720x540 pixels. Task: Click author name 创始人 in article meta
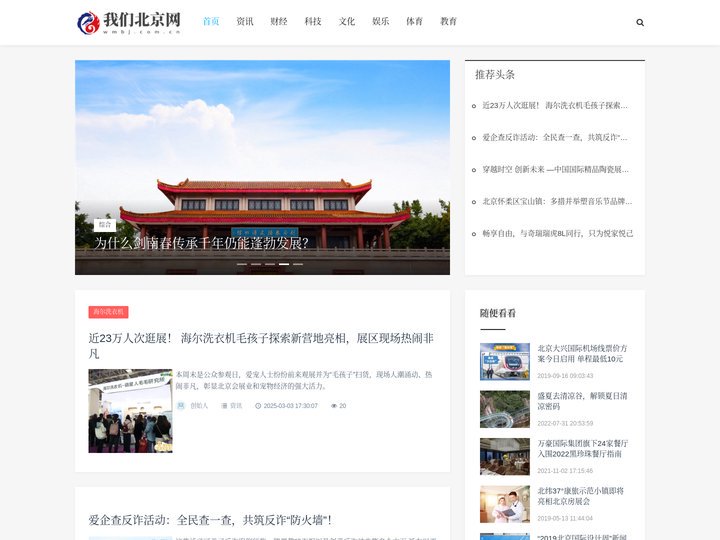(x=199, y=405)
